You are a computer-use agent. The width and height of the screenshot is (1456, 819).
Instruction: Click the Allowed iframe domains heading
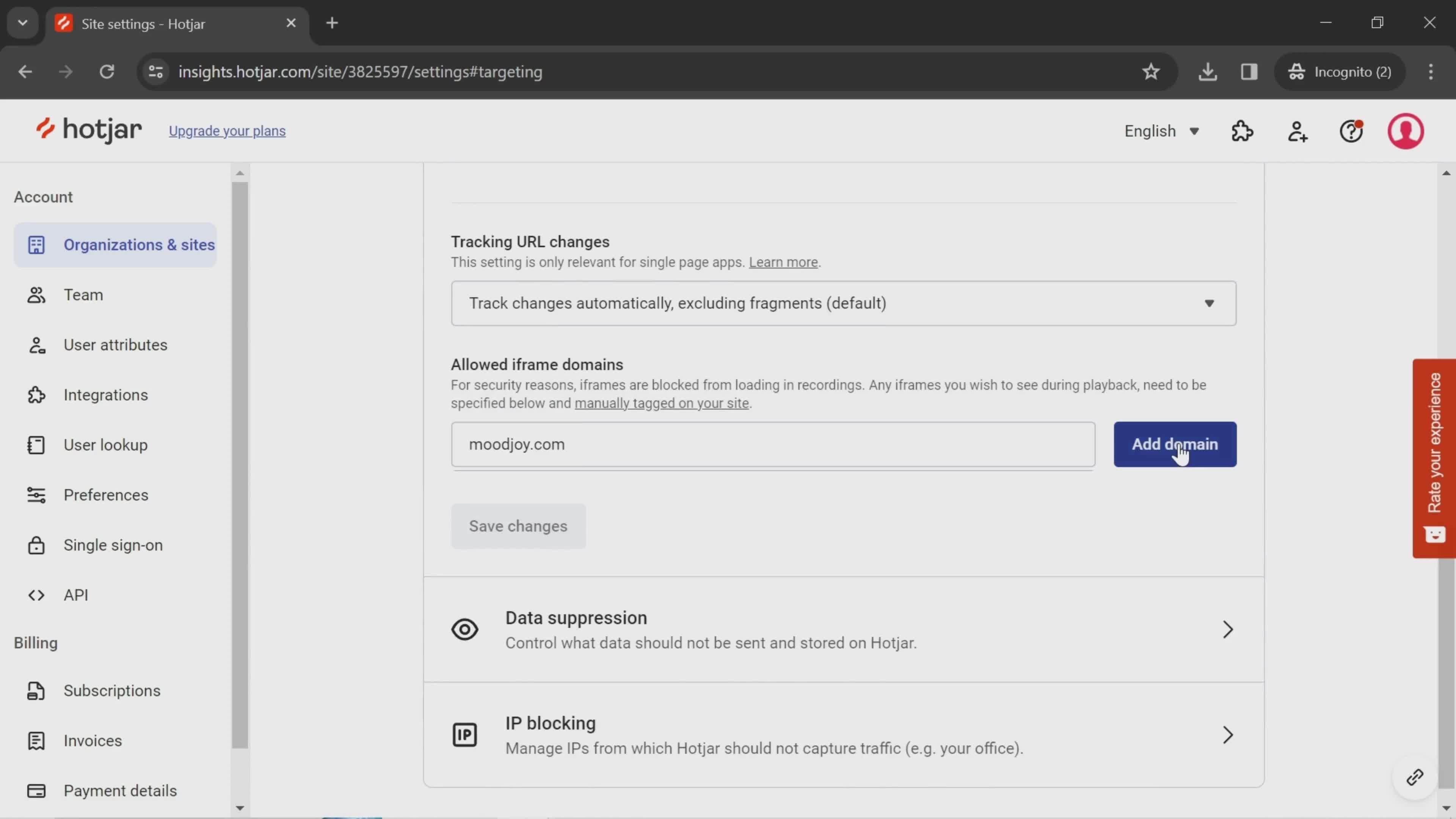[537, 364]
